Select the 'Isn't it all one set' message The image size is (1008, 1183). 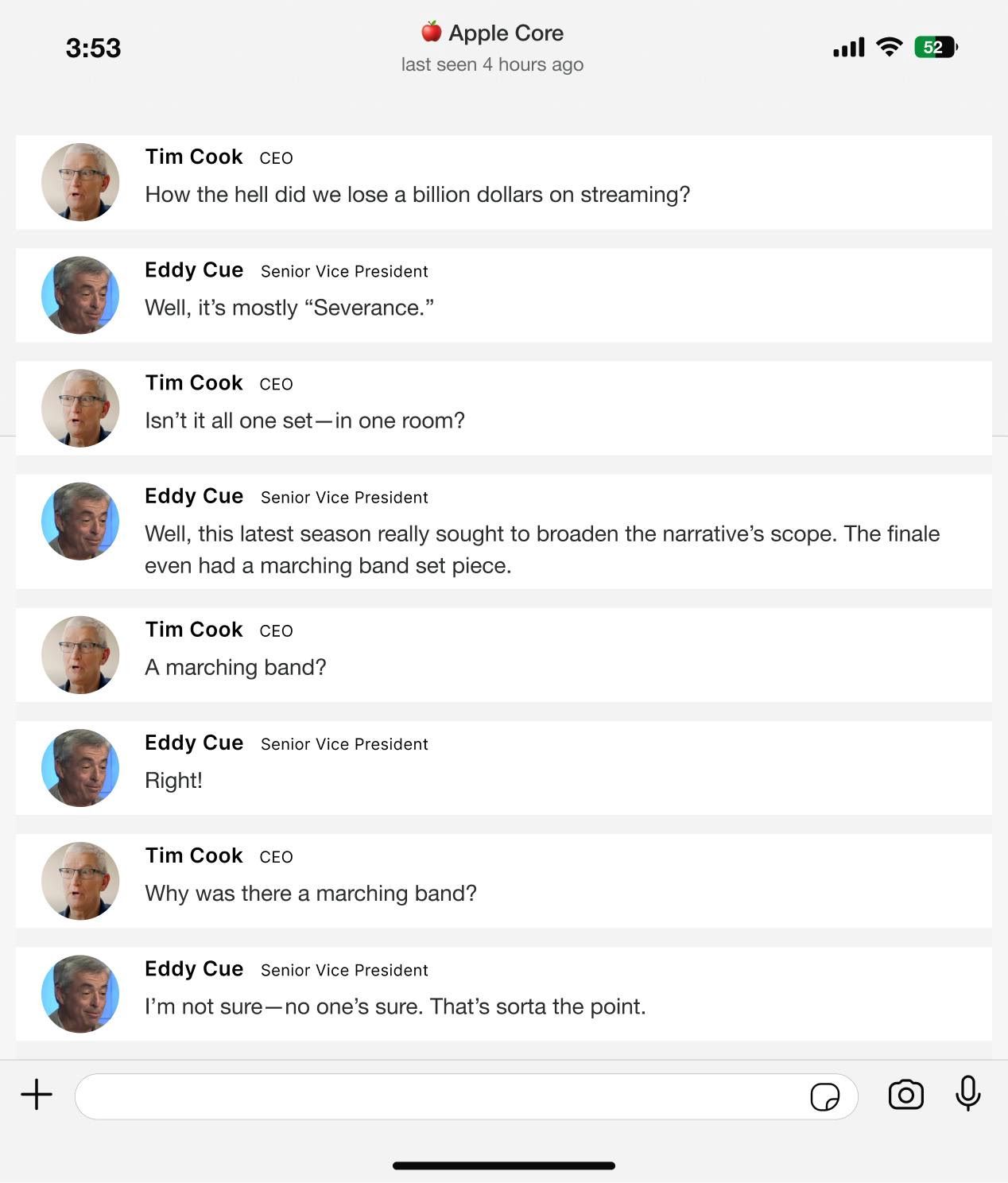304,421
